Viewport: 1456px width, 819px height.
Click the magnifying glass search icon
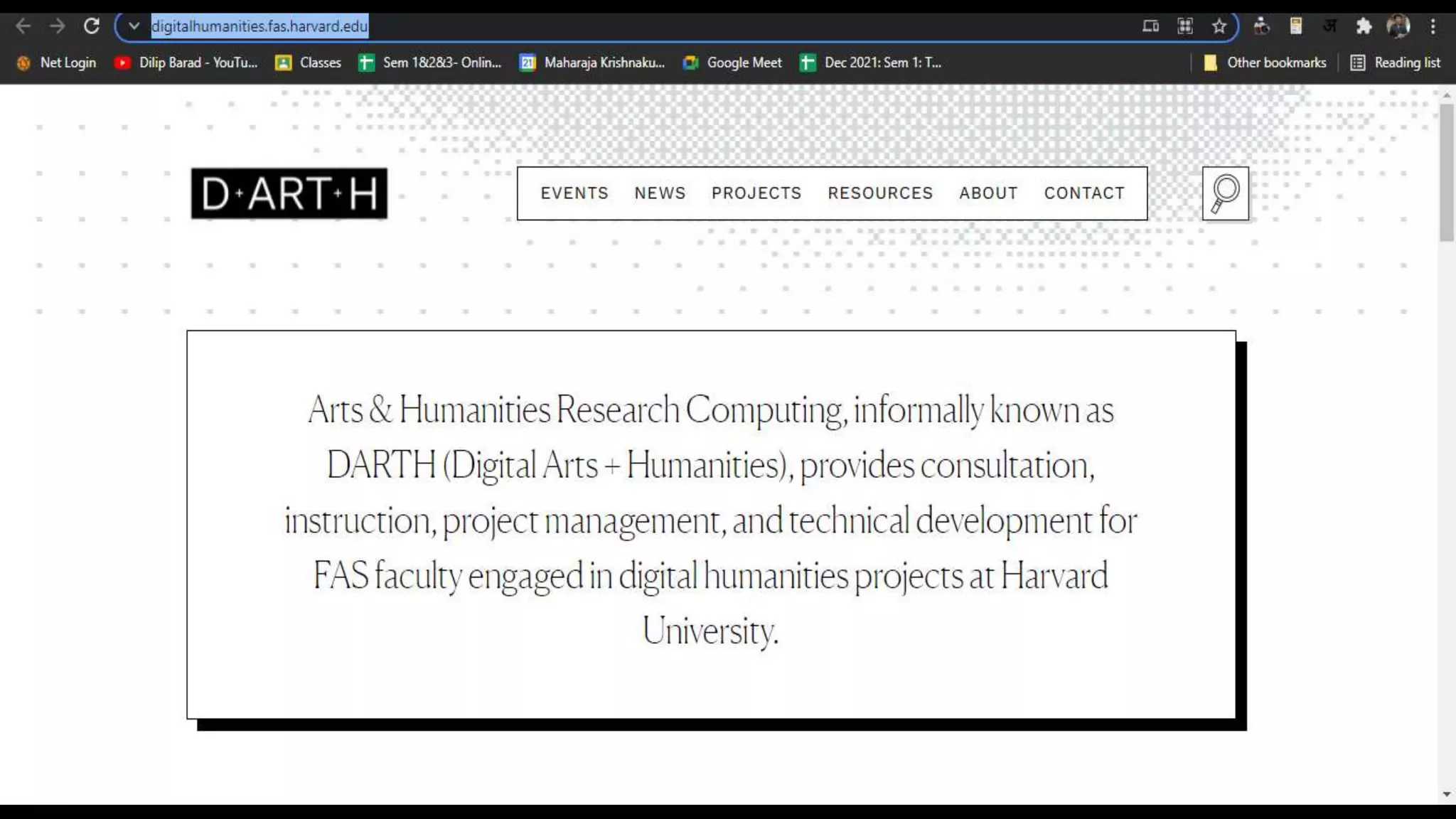(x=1225, y=193)
